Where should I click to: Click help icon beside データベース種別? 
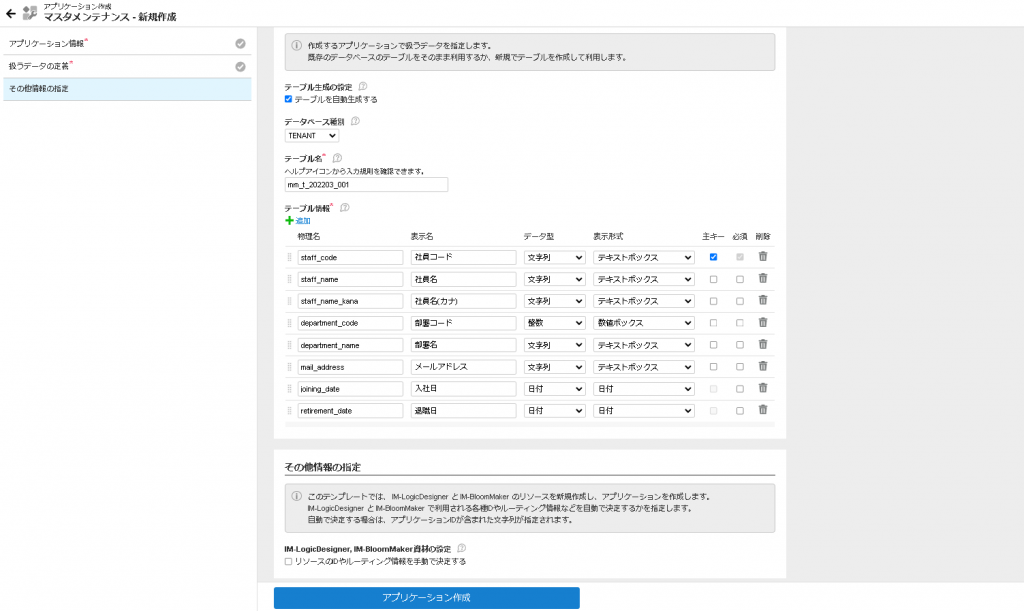tap(355, 121)
